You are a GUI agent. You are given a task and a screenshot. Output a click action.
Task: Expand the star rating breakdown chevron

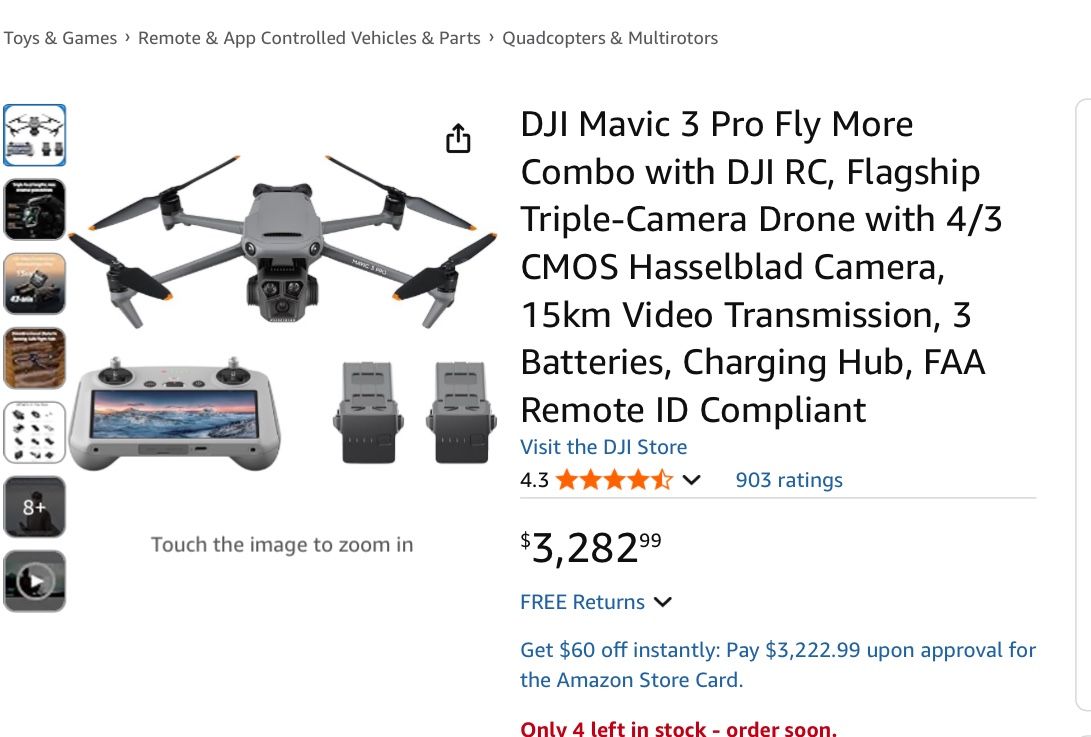(690, 481)
